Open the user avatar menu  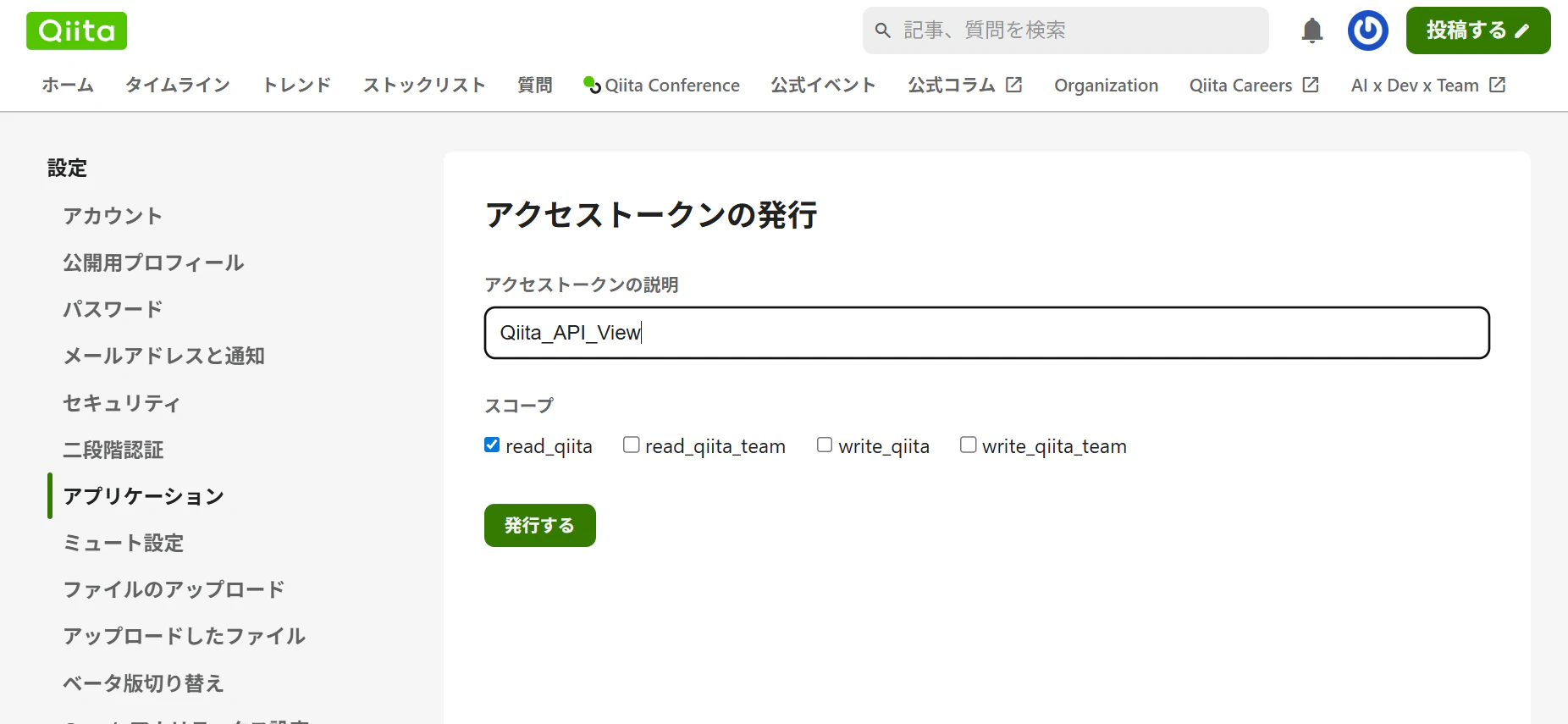(1368, 30)
